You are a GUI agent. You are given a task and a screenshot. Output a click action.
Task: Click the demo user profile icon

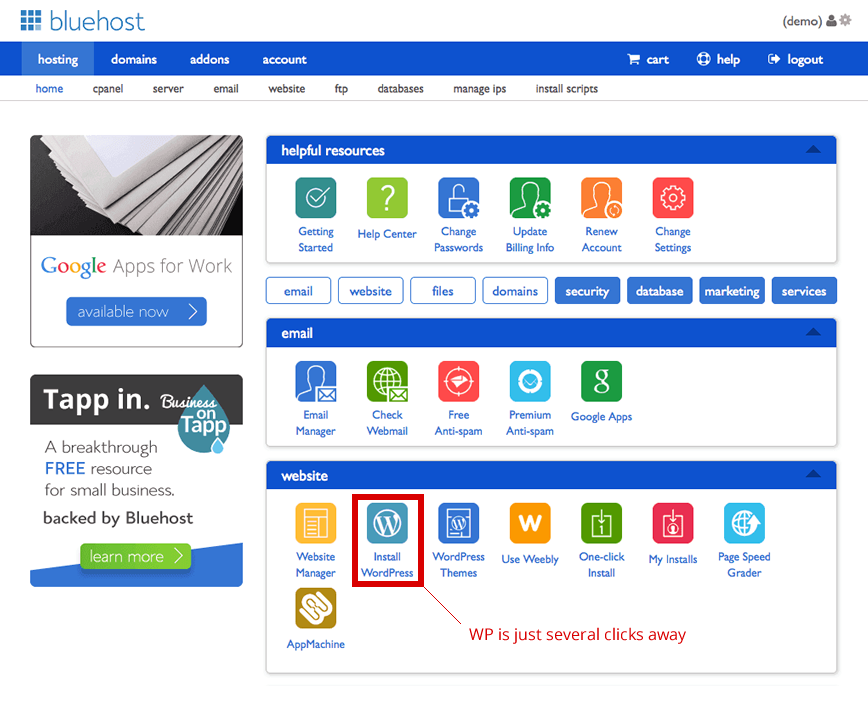tap(831, 20)
